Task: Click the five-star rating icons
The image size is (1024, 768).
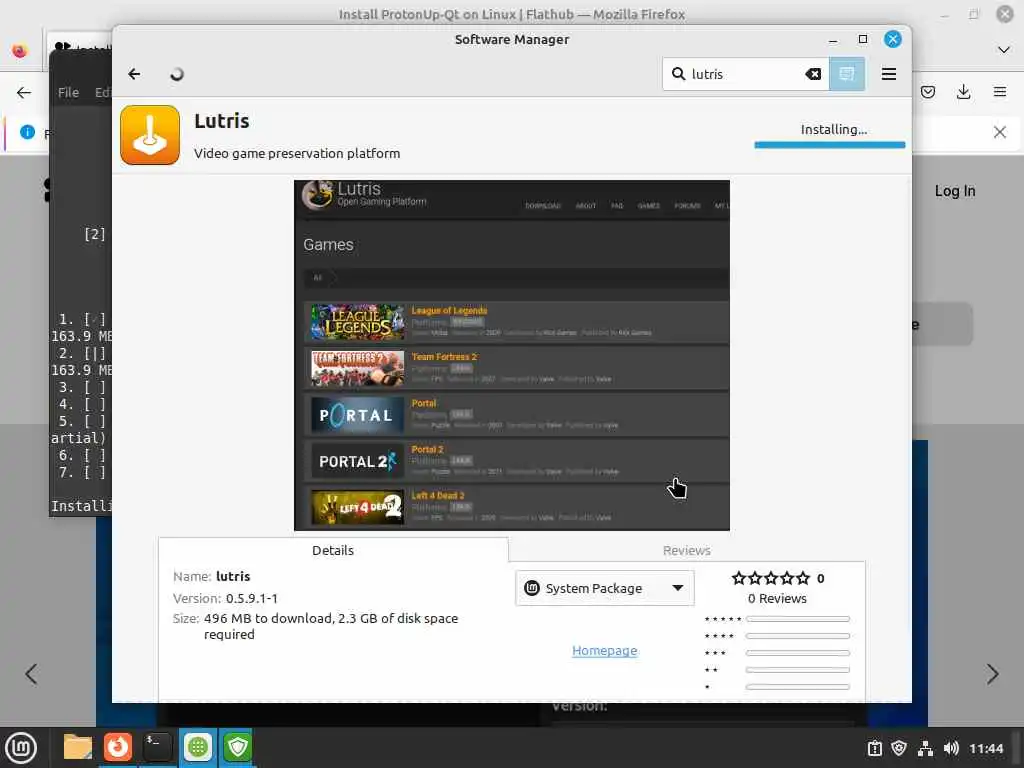Action: click(x=771, y=578)
